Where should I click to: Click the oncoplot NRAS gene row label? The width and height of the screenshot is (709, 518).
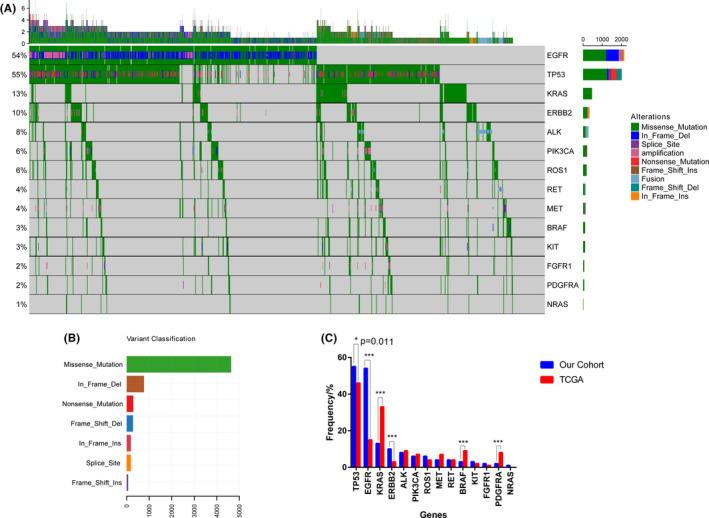click(x=557, y=305)
